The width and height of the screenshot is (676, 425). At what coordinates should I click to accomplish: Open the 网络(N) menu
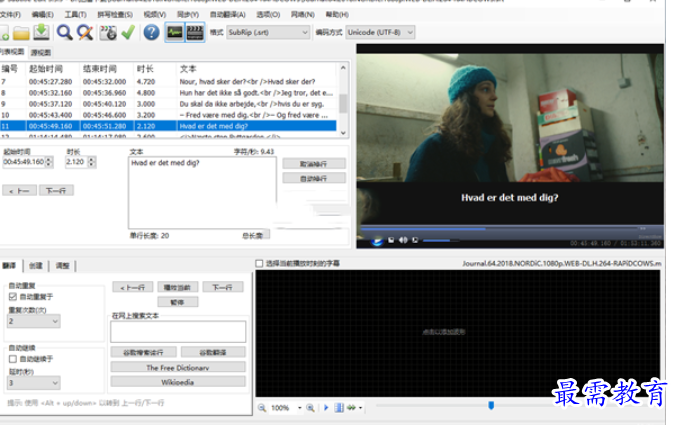click(303, 15)
